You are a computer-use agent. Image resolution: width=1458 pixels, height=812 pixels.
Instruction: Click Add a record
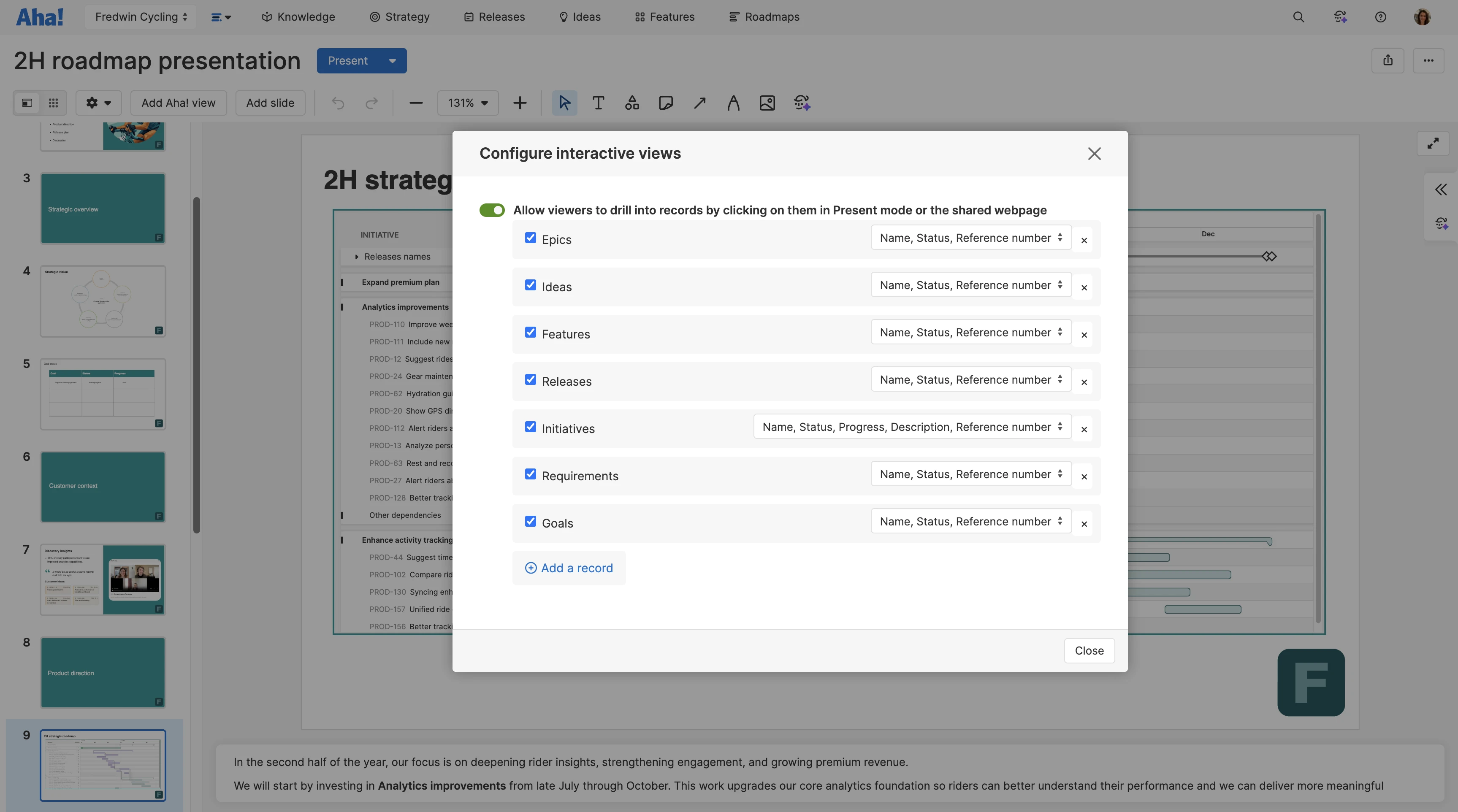pos(569,568)
